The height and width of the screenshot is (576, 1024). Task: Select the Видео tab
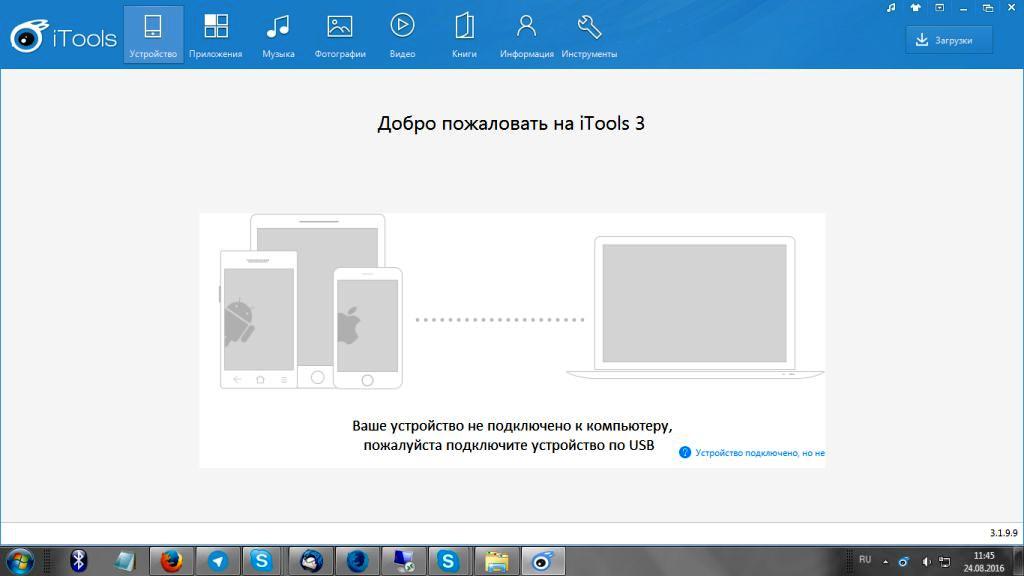402,35
